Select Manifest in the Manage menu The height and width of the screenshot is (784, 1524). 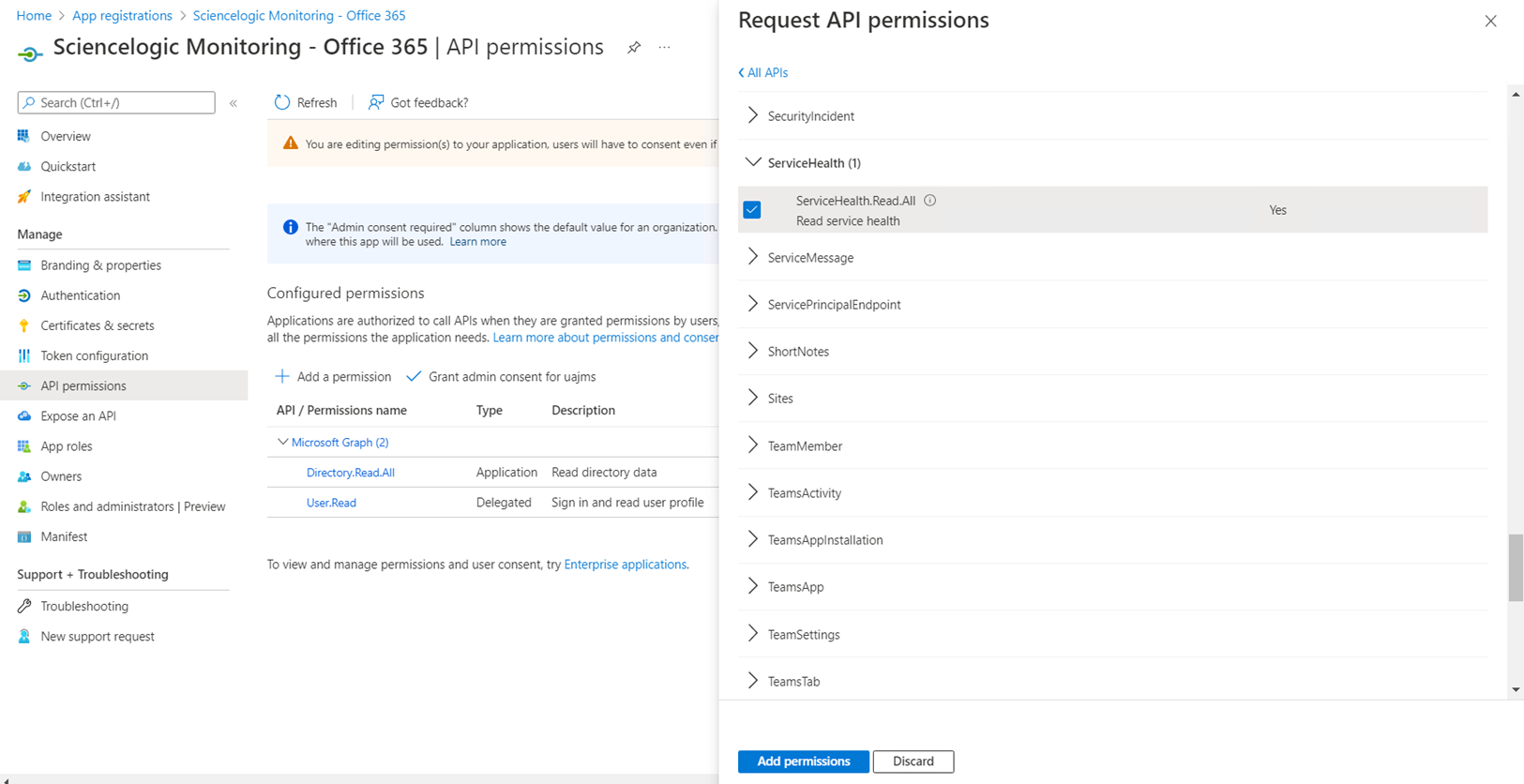pyautogui.click(x=64, y=536)
